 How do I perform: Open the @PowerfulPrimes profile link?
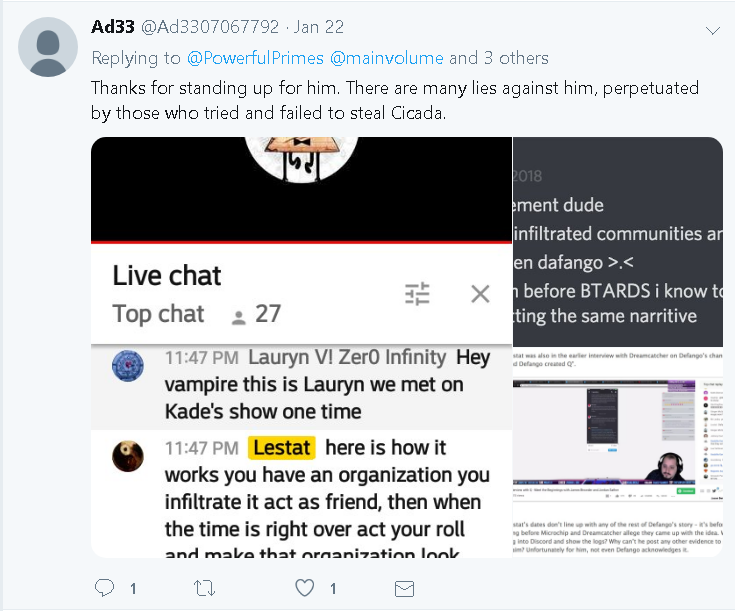pyautogui.click(x=255, y=58)
